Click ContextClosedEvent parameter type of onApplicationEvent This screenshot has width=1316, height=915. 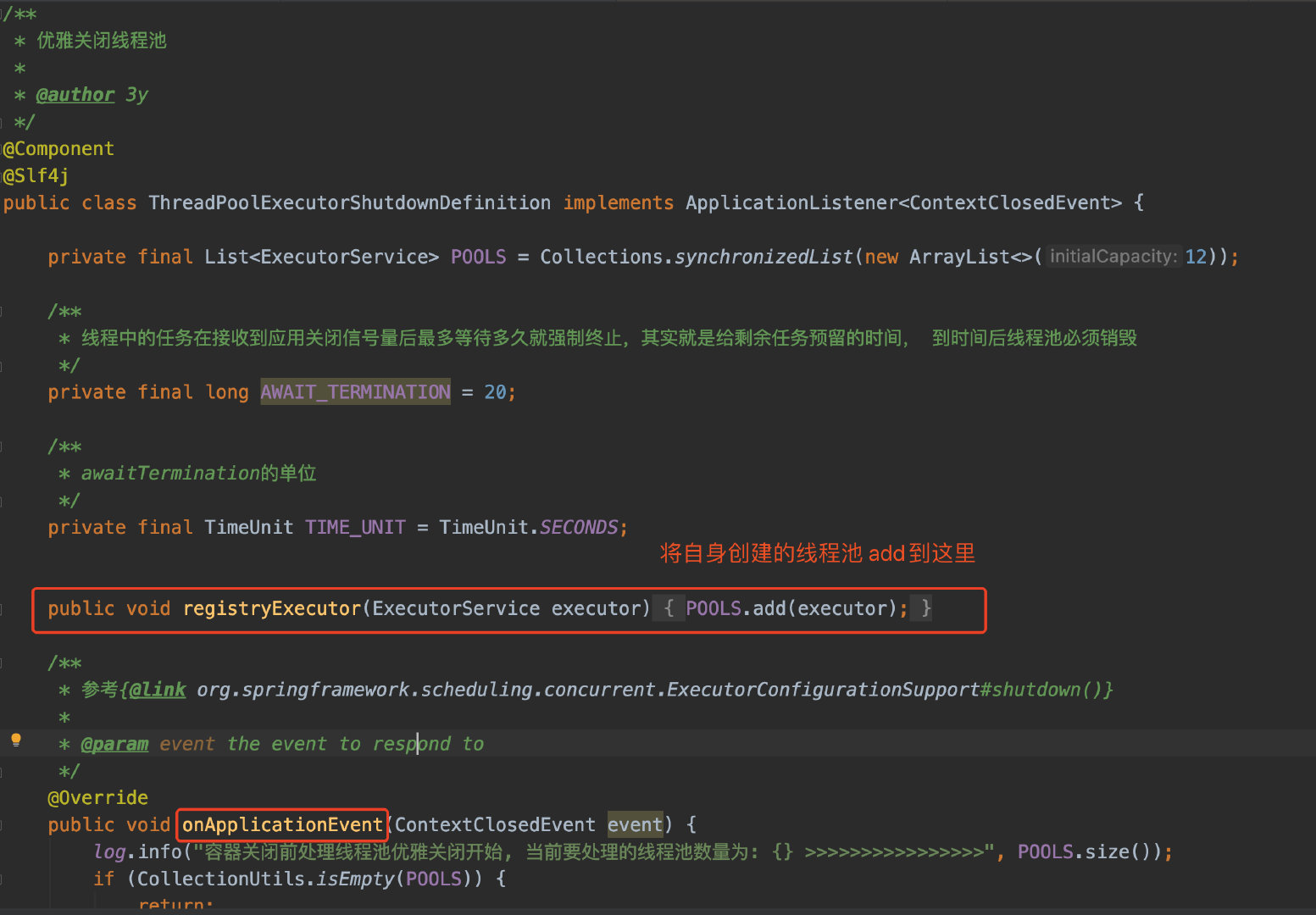point(495,824)
